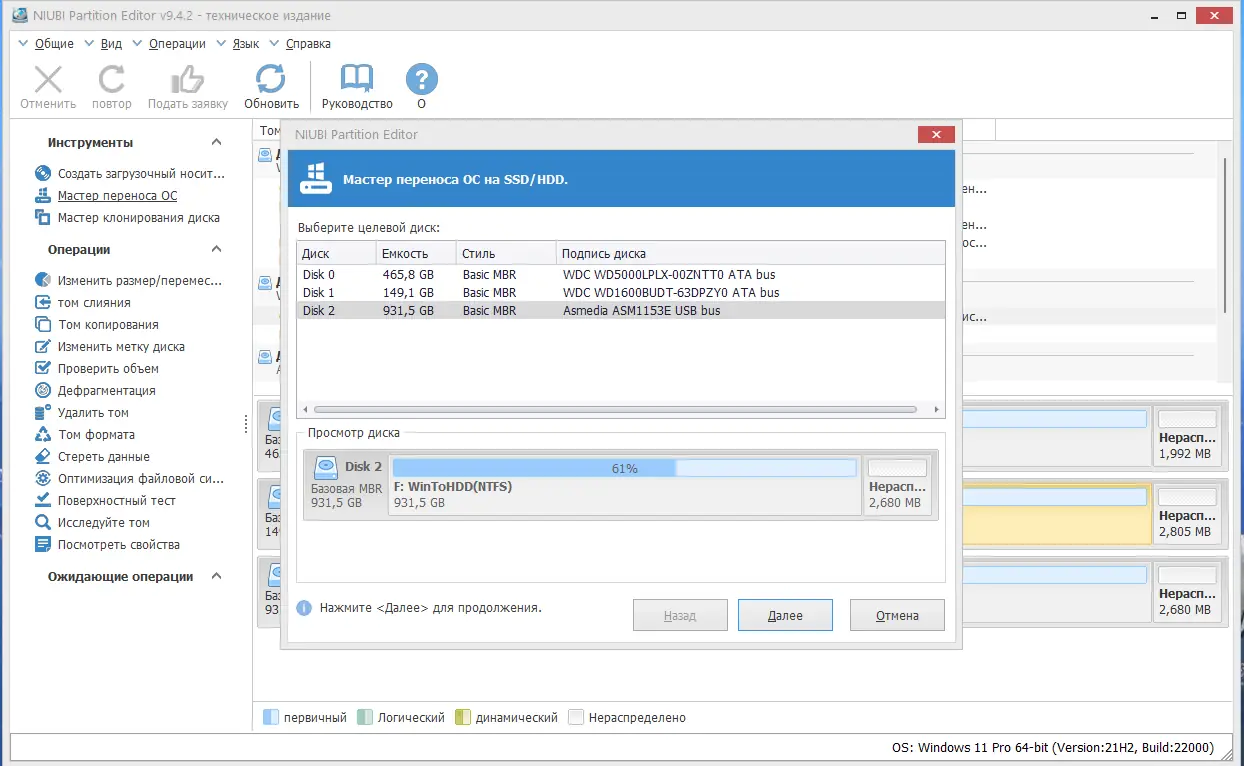
Task: Select the Поверхностный тест icon
Action: [x=43, y=501]
